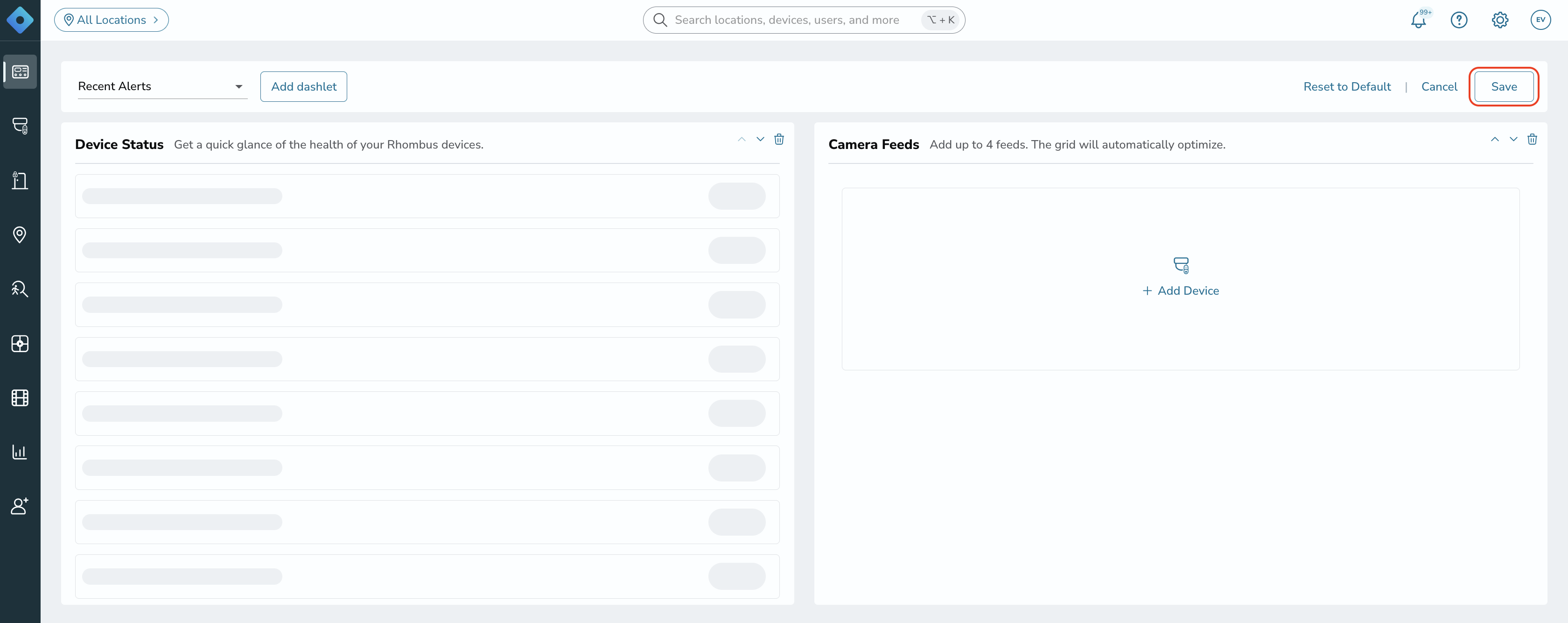Click Reset to Default link
1568x623 pixels.
1346,86
